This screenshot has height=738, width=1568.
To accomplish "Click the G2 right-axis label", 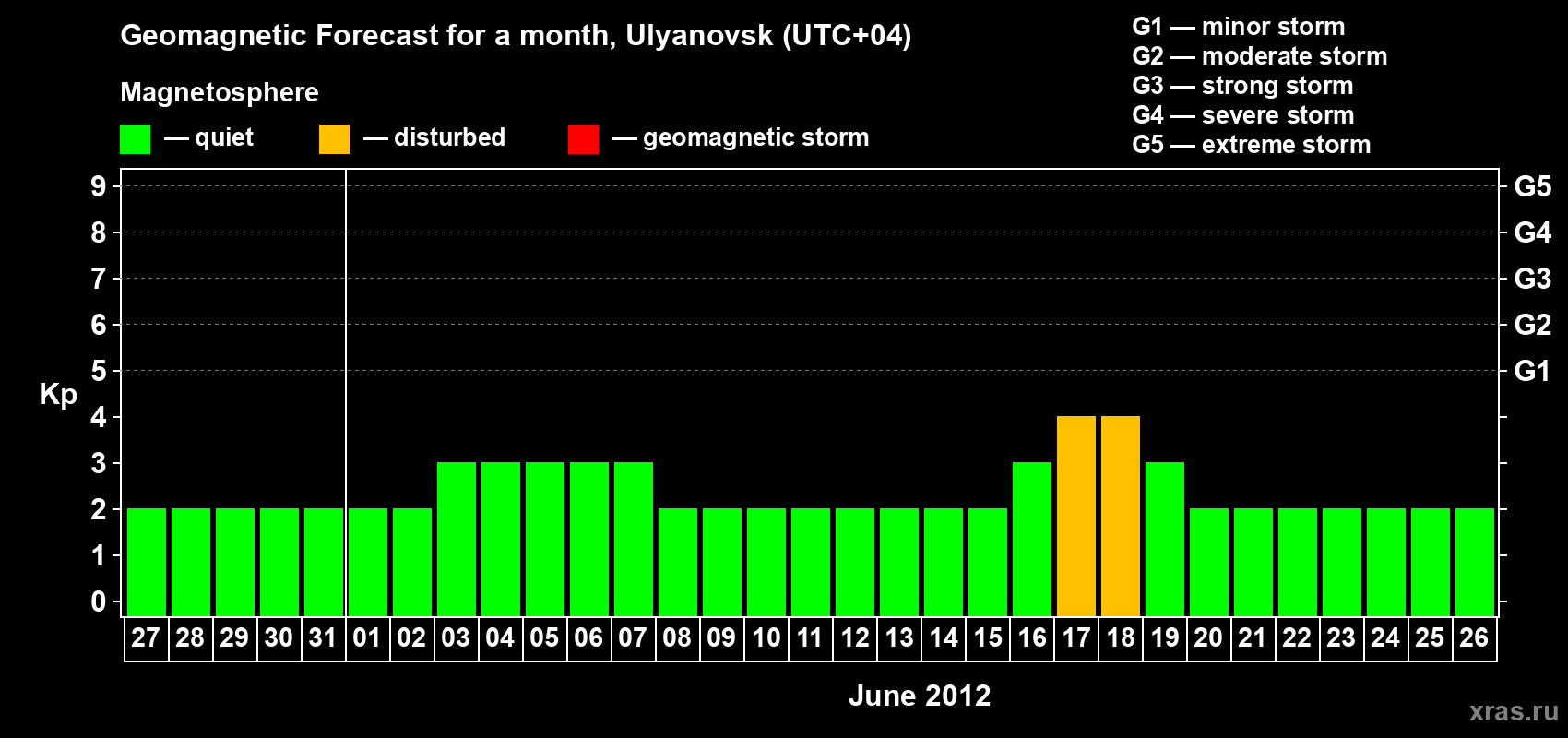I will click(x=1533, y=325).
